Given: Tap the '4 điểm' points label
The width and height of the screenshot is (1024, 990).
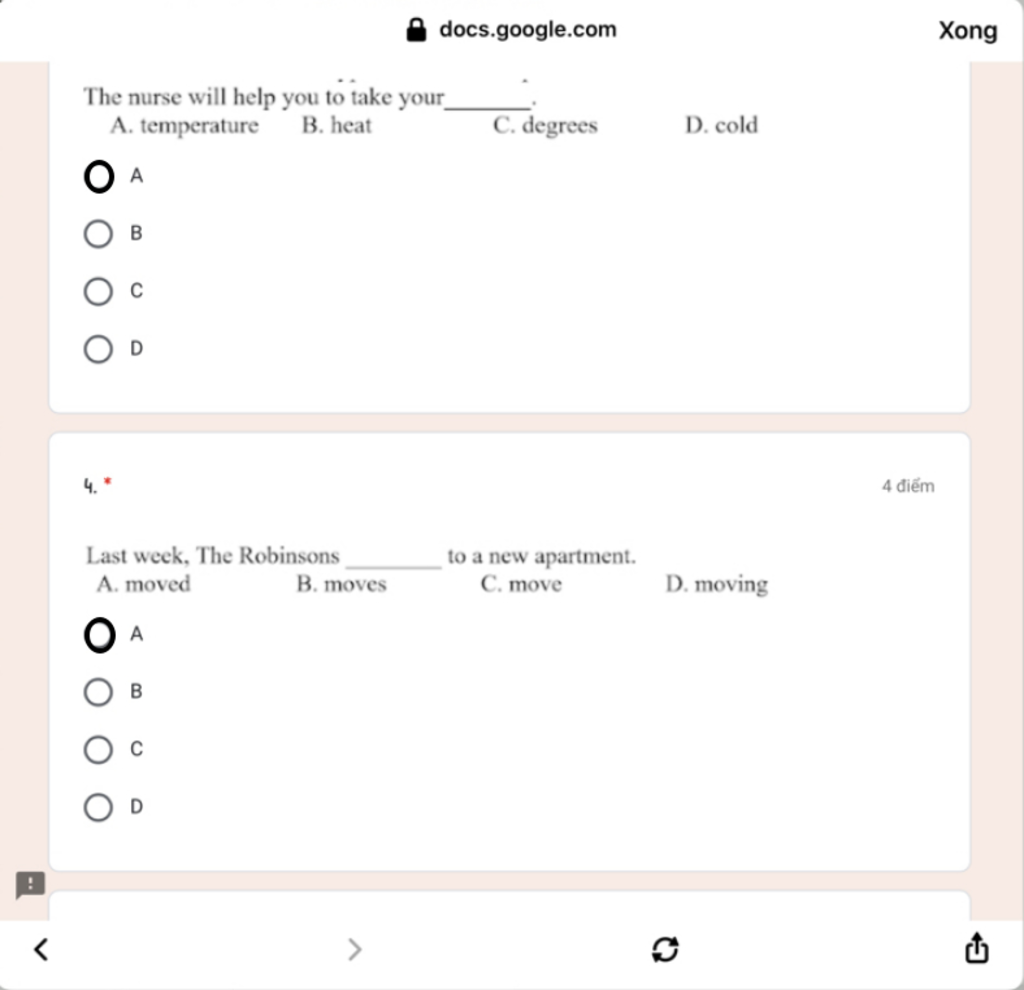Looking at the screenshot, I should 908,486.
